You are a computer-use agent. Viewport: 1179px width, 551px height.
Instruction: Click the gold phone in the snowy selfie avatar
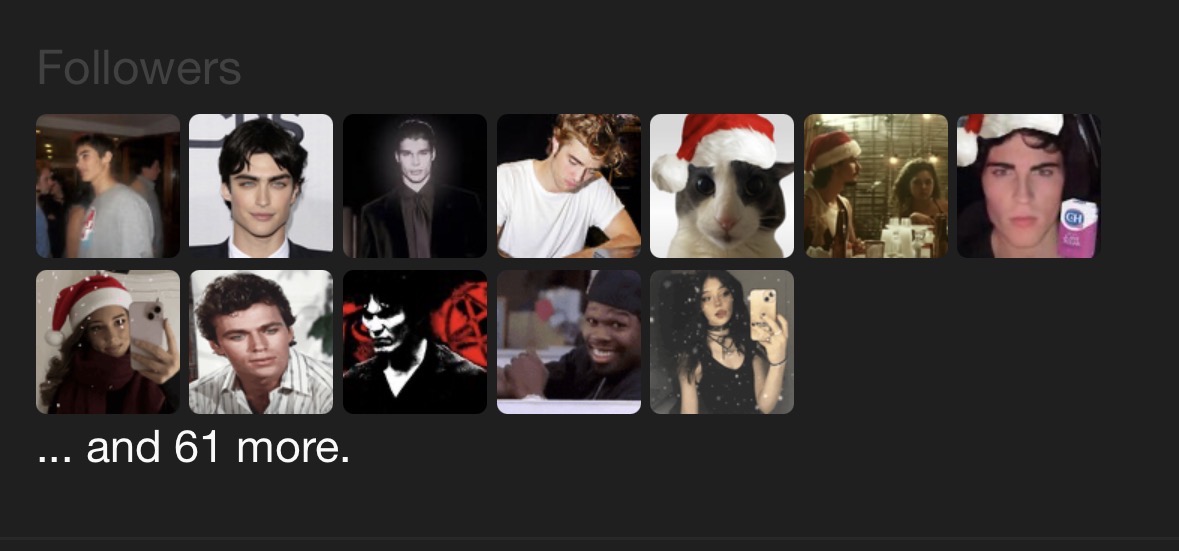[x=762, y=314]
